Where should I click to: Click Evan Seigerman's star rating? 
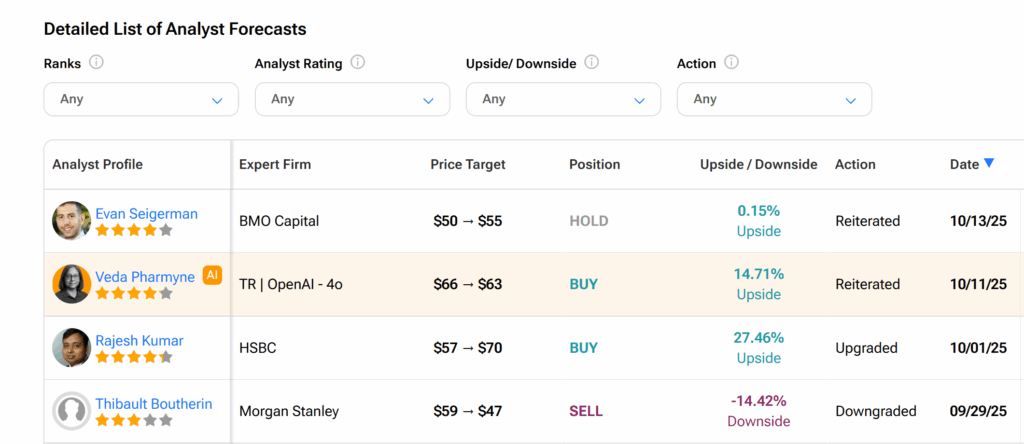134,230
